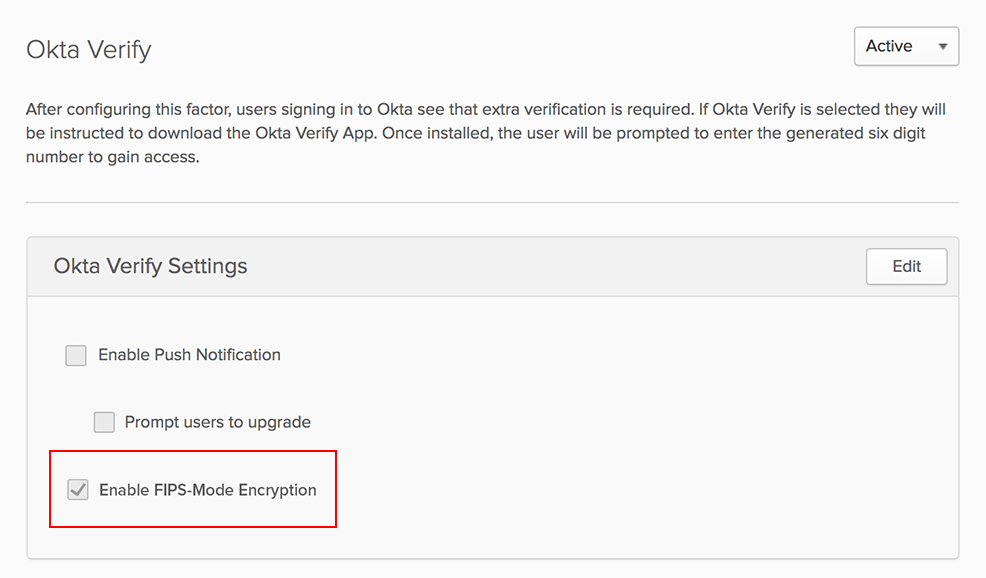Viewport: 986px width, 578px height.
Task: Check the Enable Push Notification checkbox
Action: 76,355
